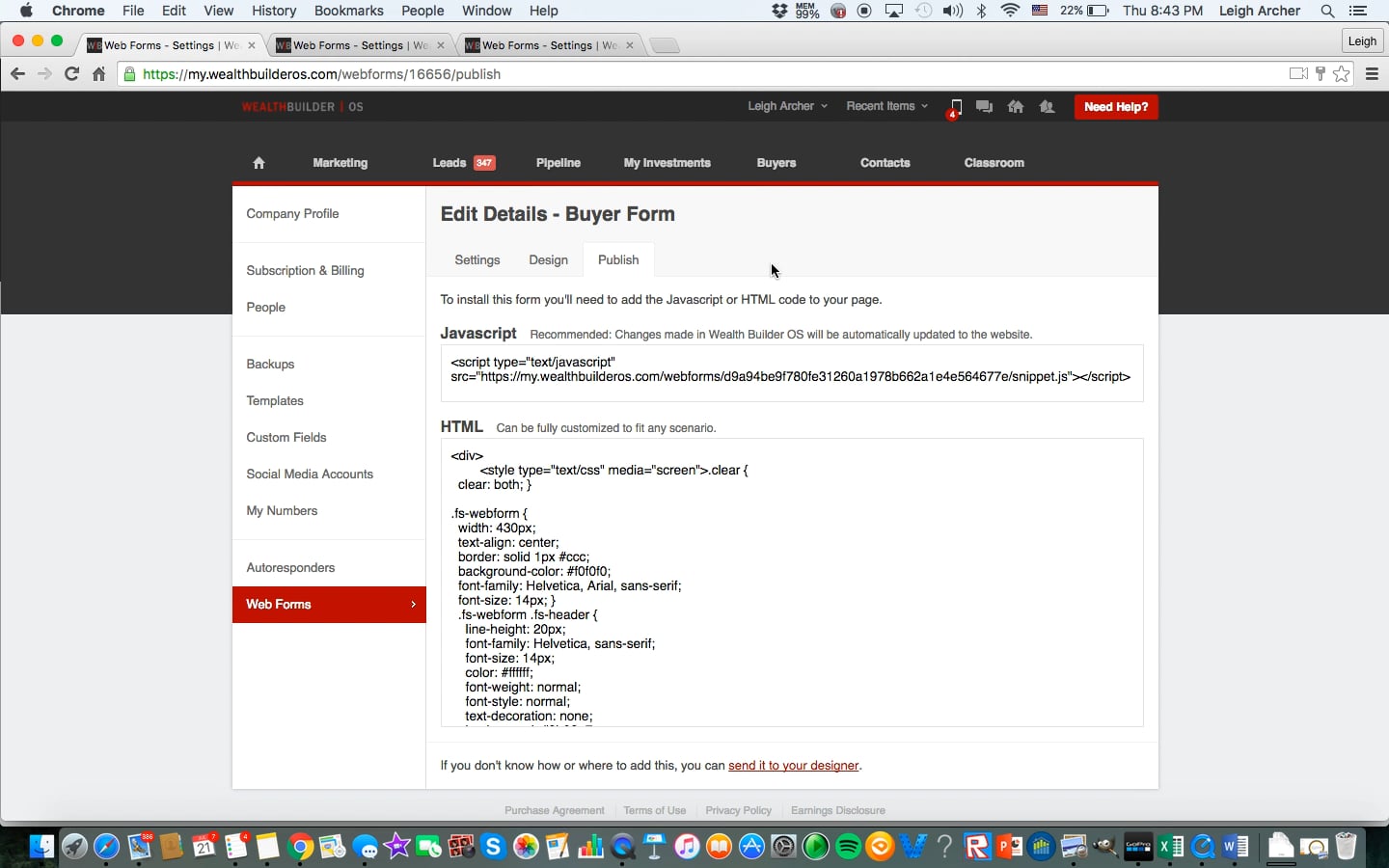Click inside the HTML code text area
The width and height of the screenshot is (1389, 868).
click(792, 583)
